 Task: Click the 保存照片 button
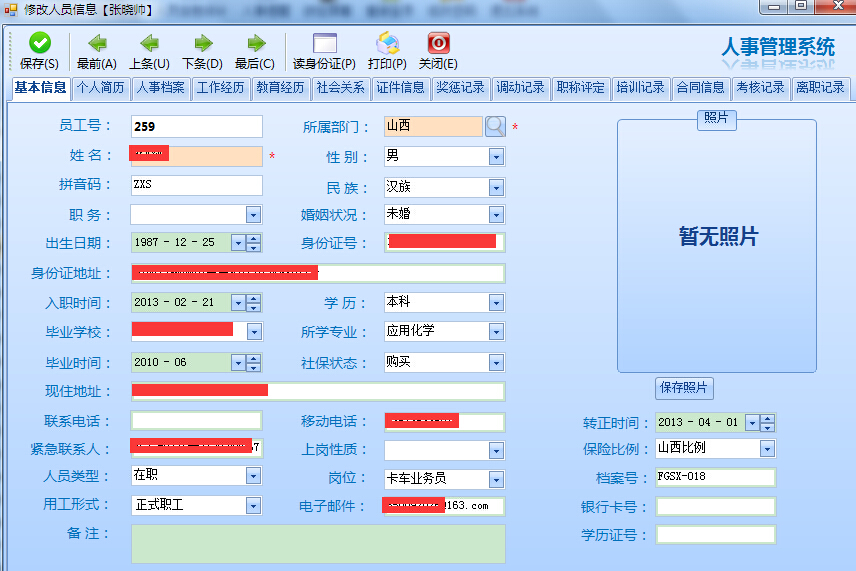tap(684, 388)
